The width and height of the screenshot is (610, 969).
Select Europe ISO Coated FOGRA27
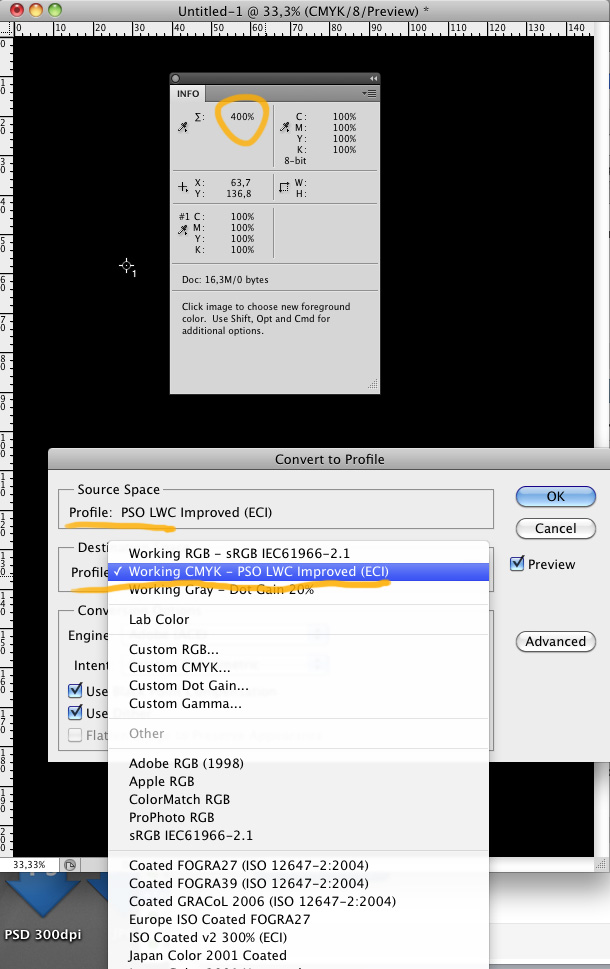point(299,919)
